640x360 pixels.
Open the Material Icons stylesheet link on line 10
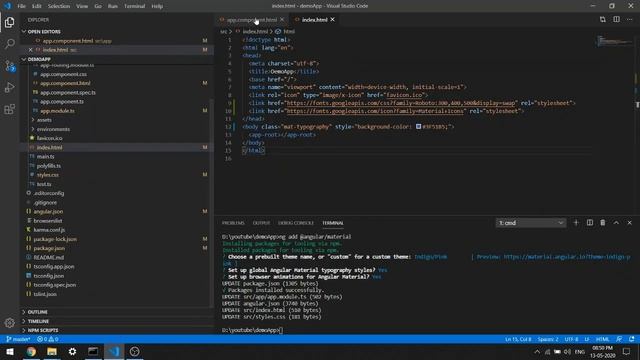coord(375,111)
